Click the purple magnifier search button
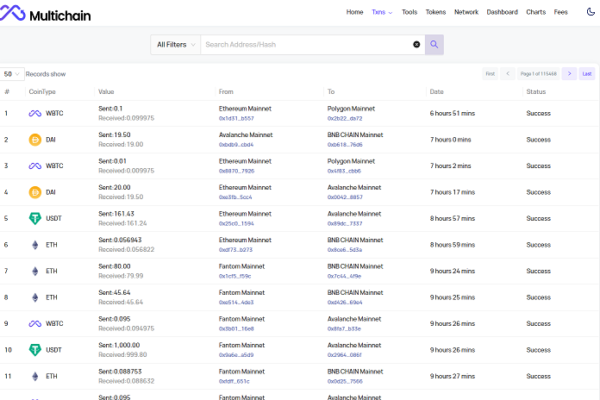 (434, 44)
